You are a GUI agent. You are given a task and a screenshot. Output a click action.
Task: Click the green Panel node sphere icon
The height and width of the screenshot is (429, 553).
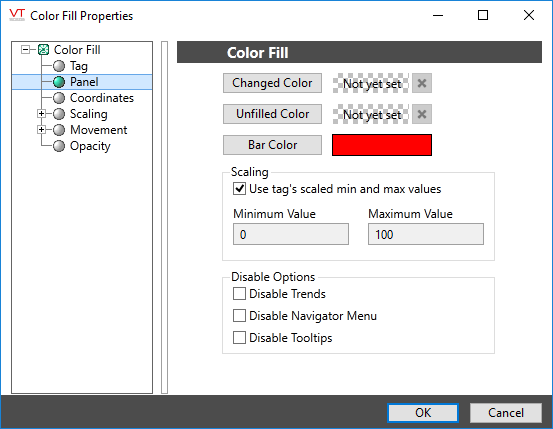[59, 82]
